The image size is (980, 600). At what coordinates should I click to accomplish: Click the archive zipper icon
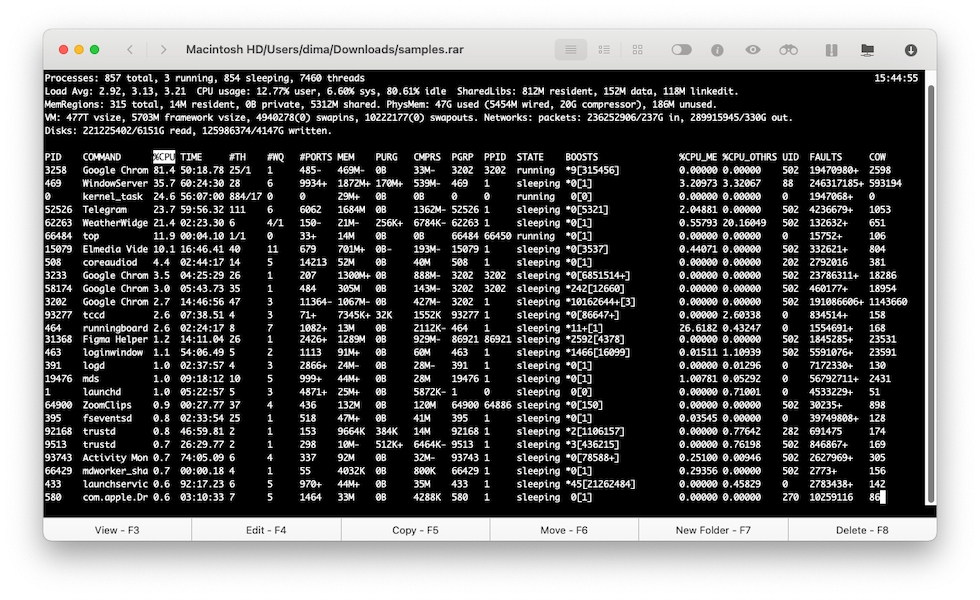point(831,49)
